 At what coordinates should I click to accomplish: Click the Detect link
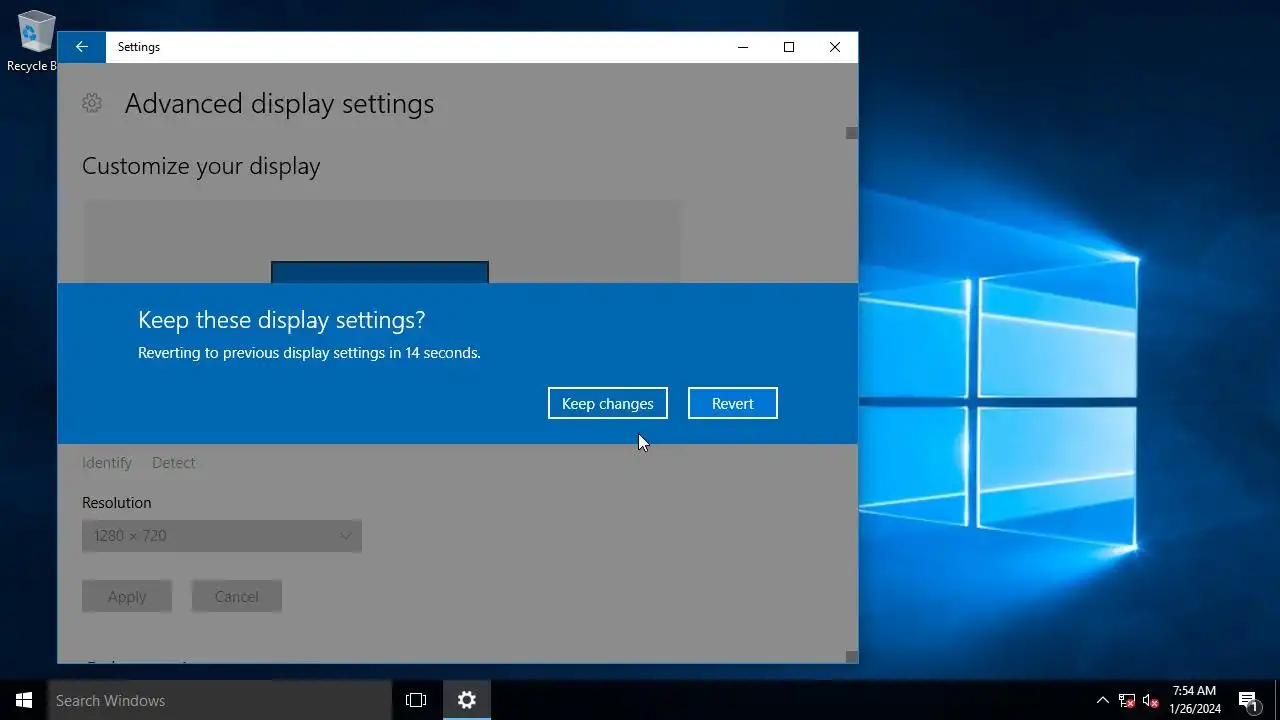(174, 463)
